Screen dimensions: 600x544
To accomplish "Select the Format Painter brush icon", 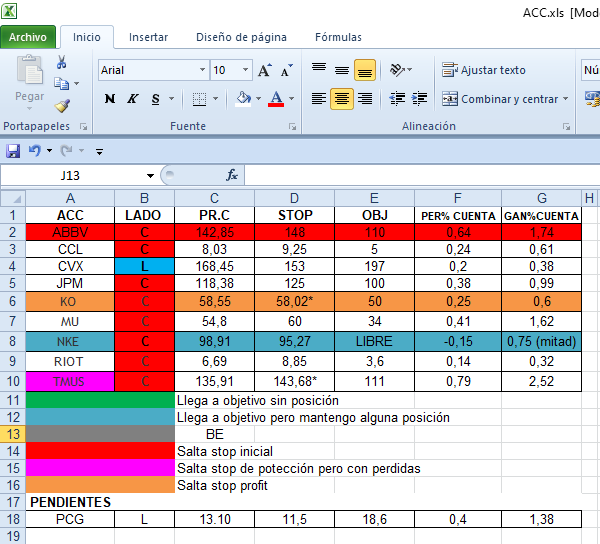I will click(x=62, y=105).
